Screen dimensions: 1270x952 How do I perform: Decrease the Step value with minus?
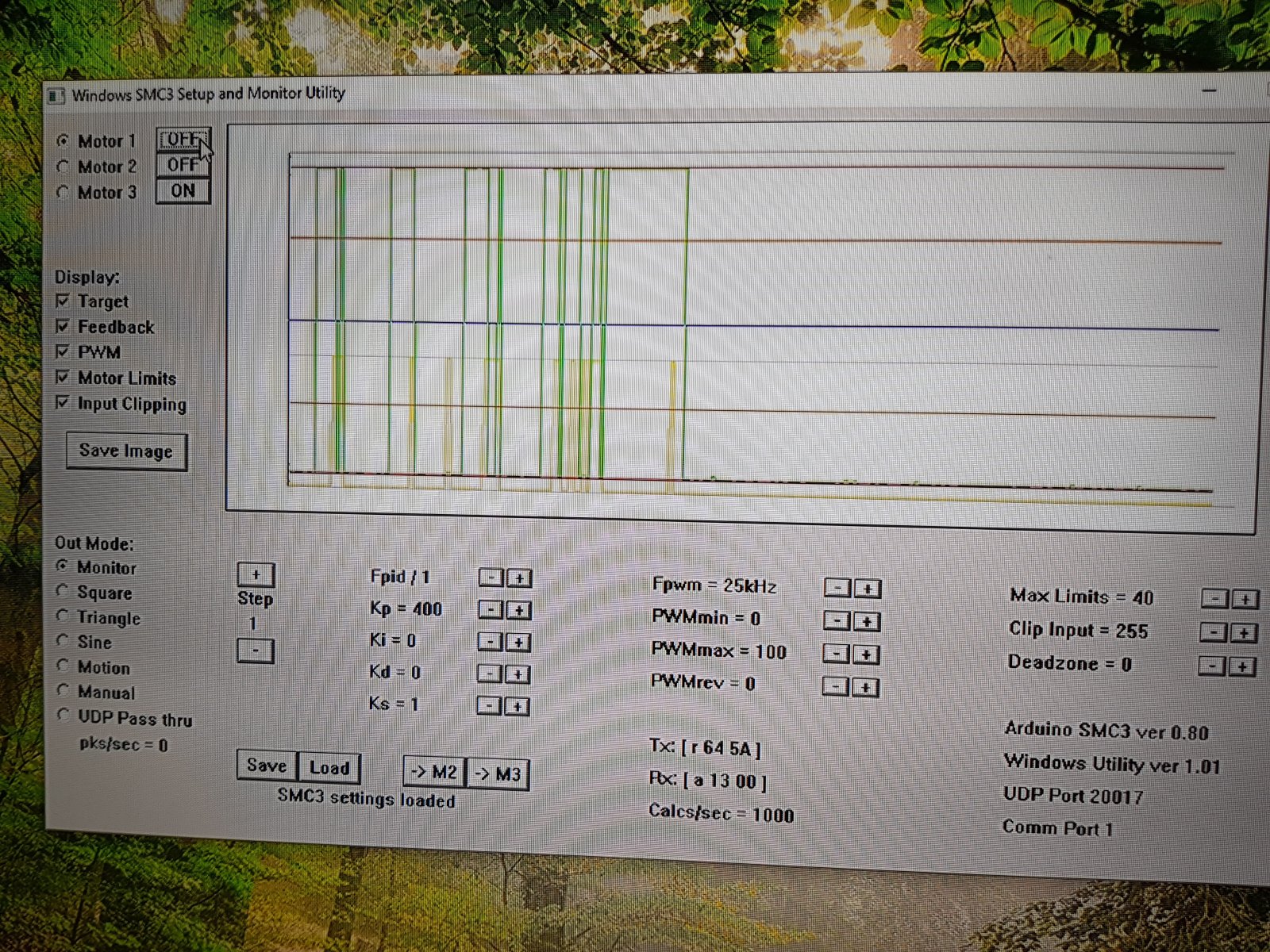pos(256,651)
